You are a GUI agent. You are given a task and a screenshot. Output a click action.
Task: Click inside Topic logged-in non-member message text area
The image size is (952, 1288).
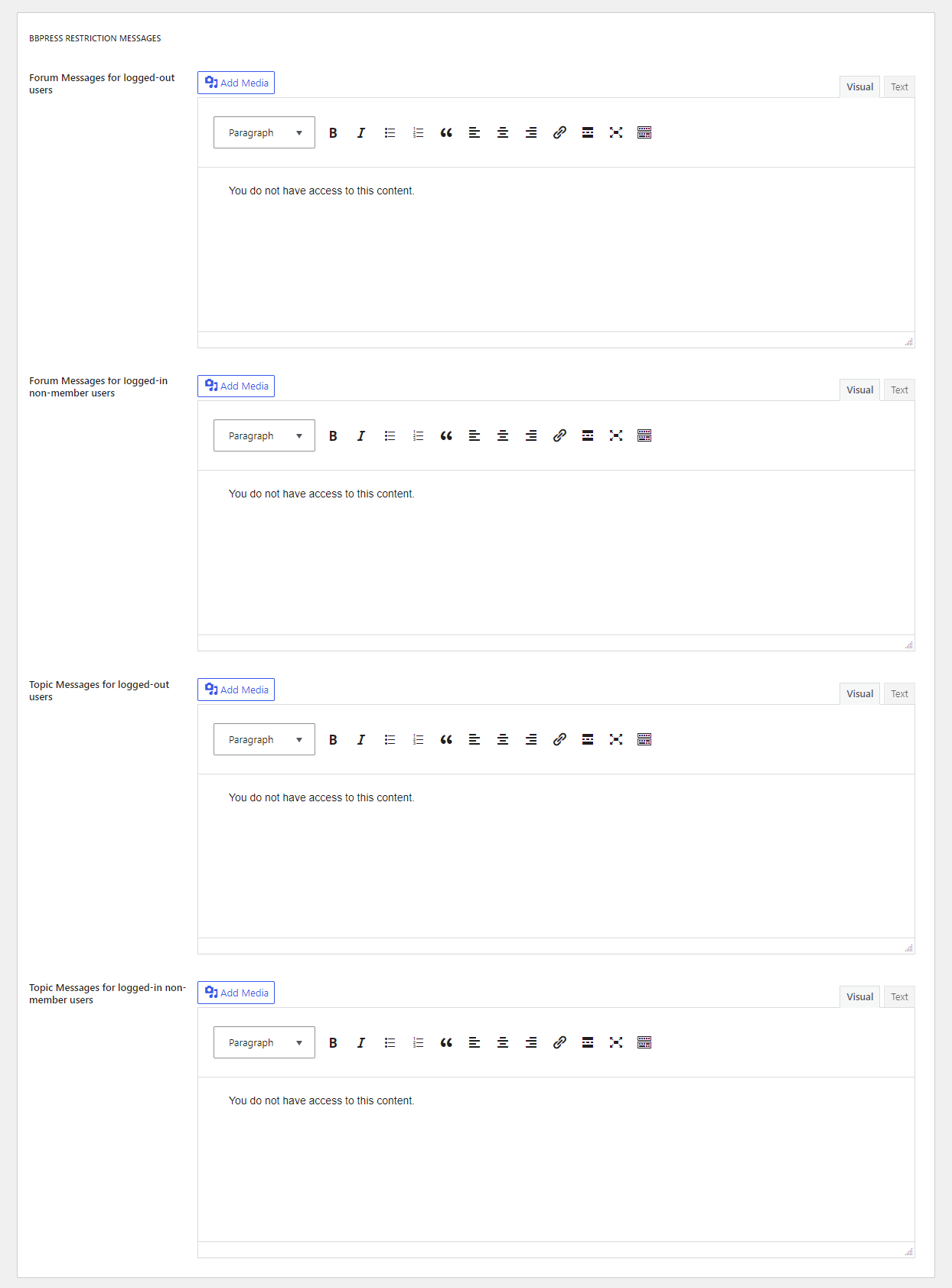tap(556, 1159)
